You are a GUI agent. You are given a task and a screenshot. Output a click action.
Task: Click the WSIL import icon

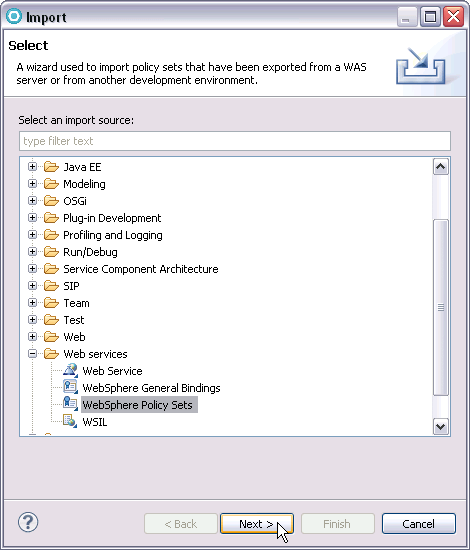[x=70, y=421]
